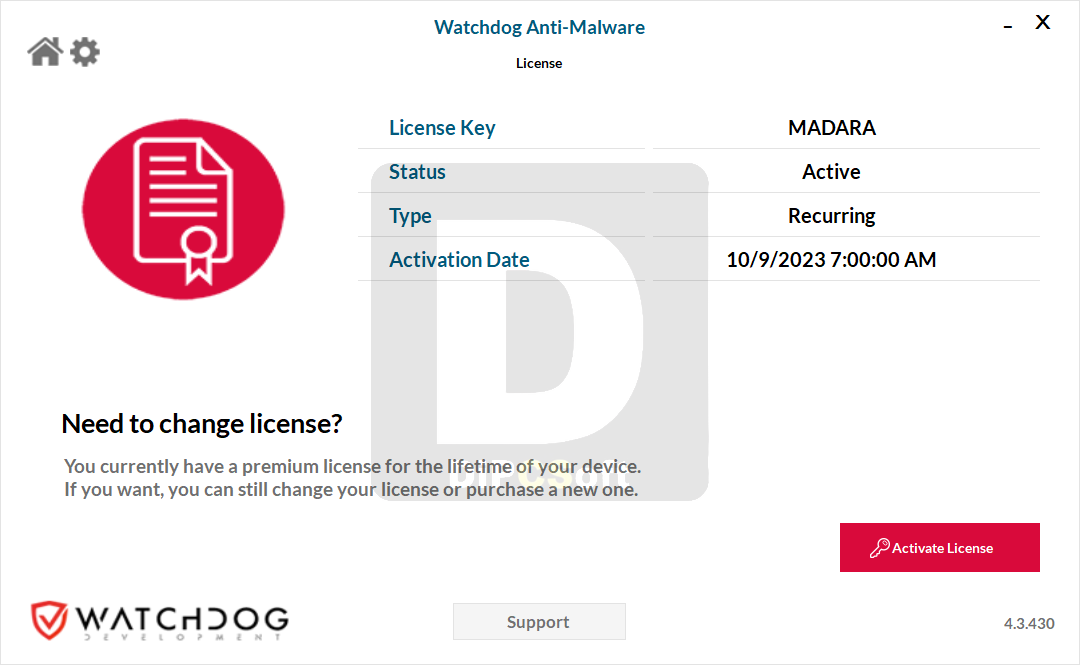Close the Watchdog Anti-Malware window
The height and width of the screenshot is (665, 1080).
pos(1043,22)
